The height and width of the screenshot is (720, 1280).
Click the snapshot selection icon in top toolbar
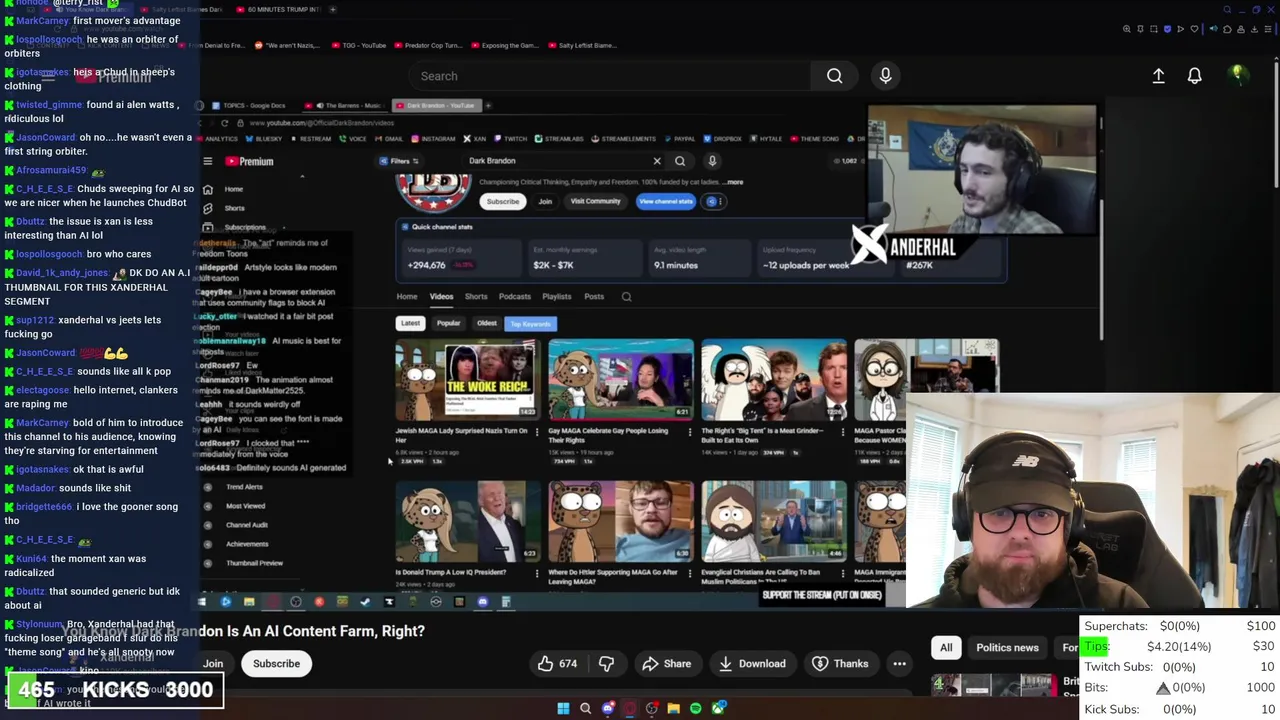point(1153,29)
